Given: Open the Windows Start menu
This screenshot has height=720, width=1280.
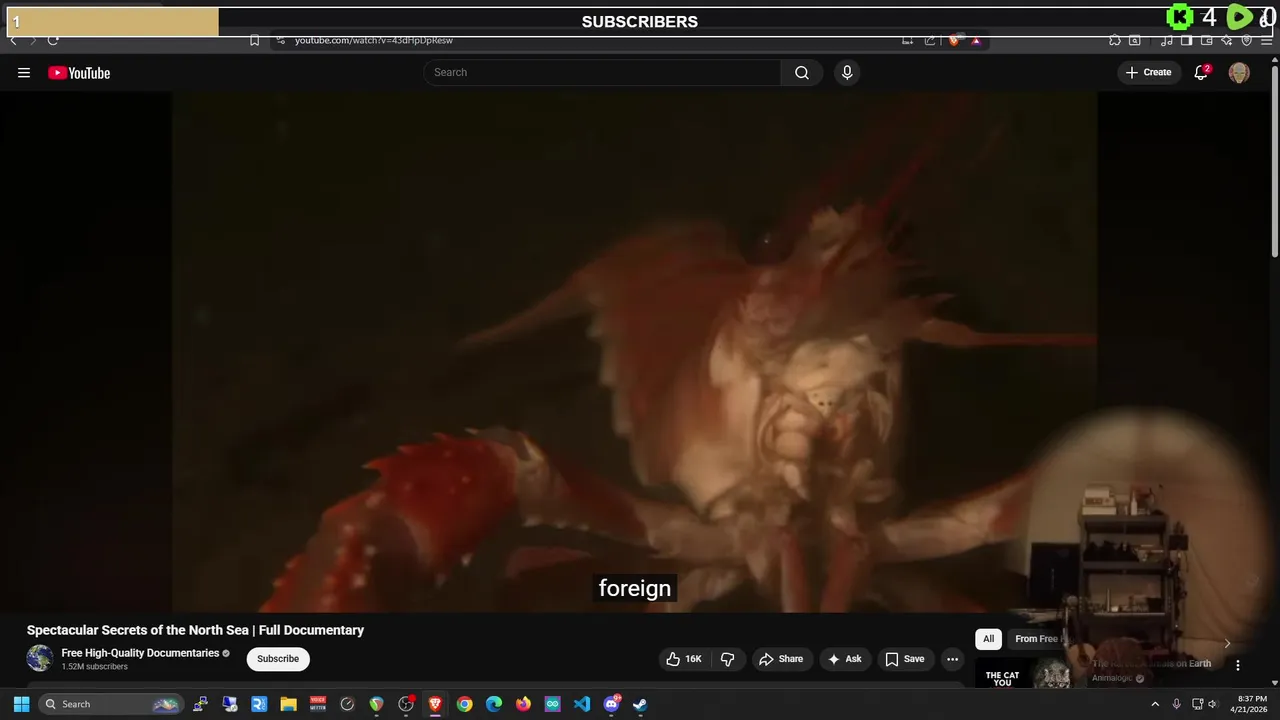Looking at the screenshot, I should coord(21,704).
